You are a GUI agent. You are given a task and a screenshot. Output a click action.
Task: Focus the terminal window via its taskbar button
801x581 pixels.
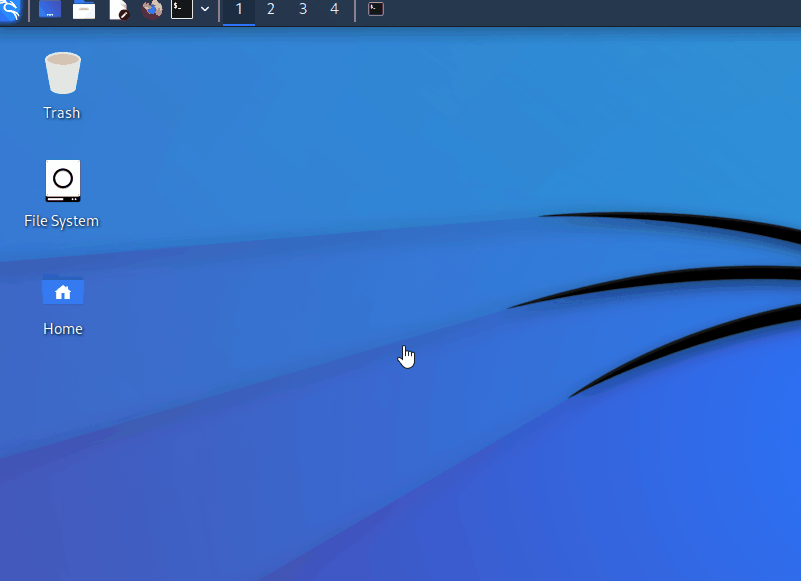[x=374, y=10]
